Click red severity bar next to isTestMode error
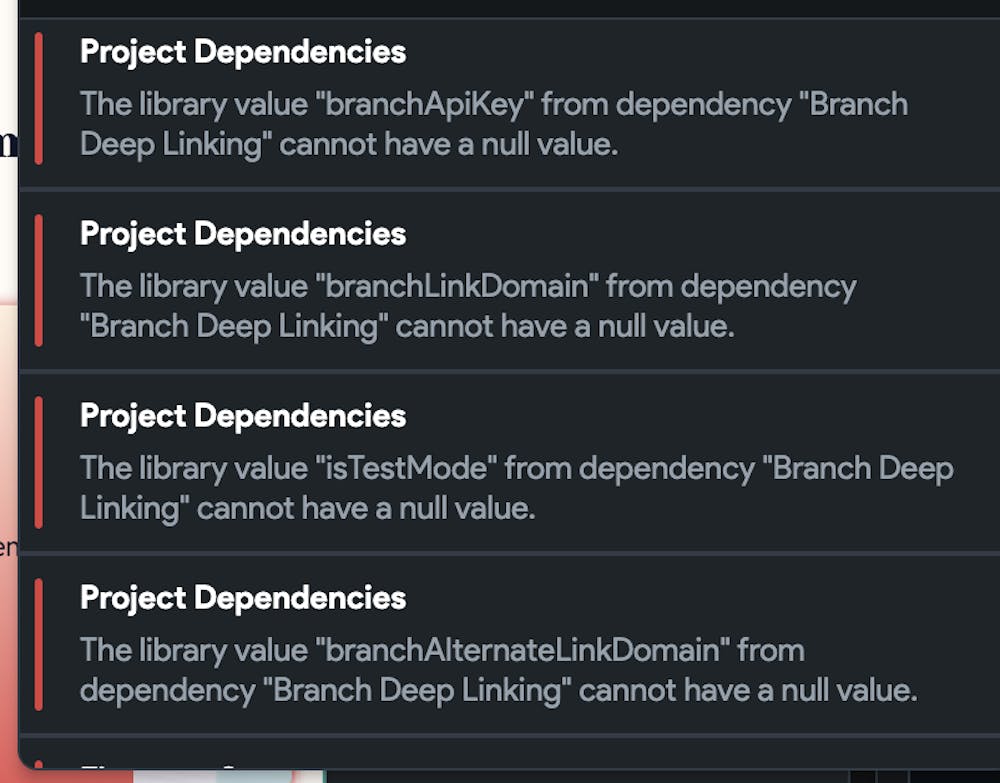Image resolution: width=1000 pixels, height=783 pixels. 38,462
